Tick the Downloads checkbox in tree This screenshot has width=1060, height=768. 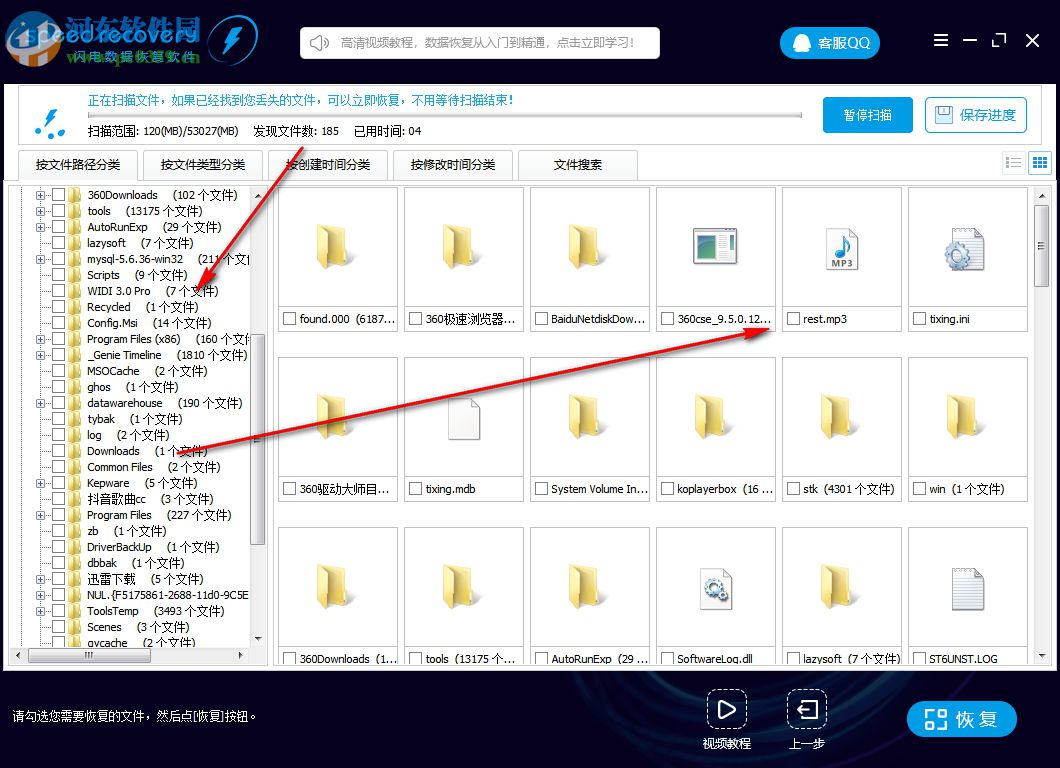(x=59, y=451)
